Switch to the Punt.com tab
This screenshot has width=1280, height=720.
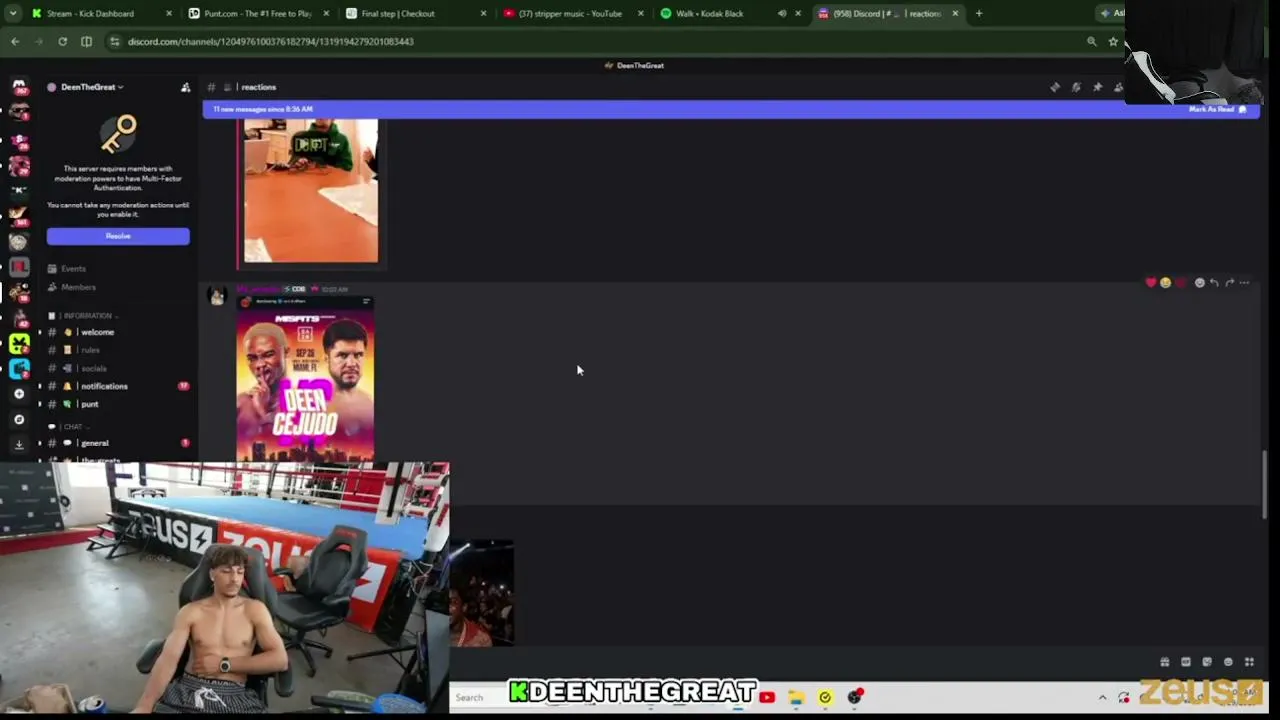pyautogui.click(x=258, y=14)
